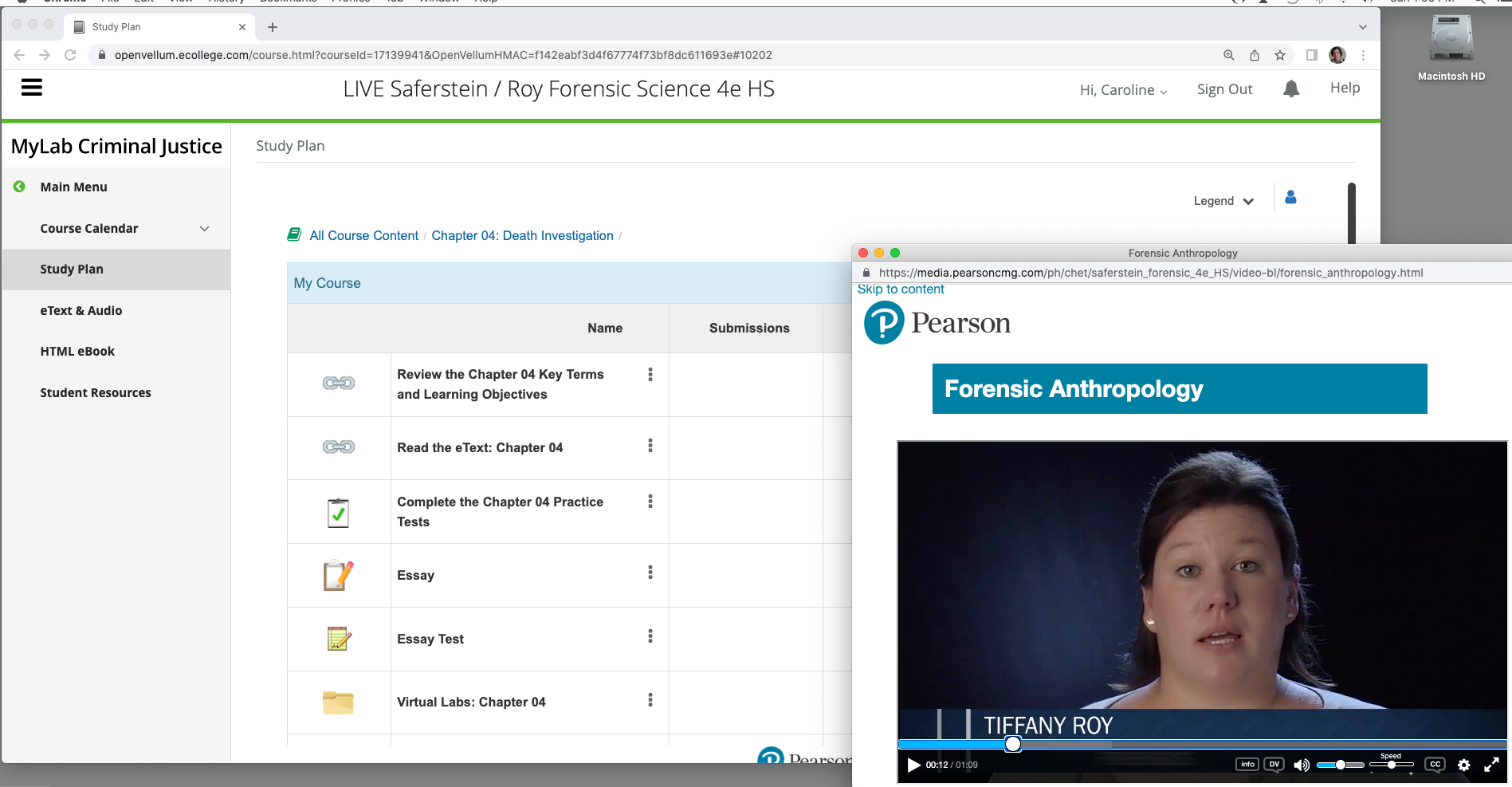Click the Chrome back arrow
The image size is (1512, 787).
coord(19,55)
